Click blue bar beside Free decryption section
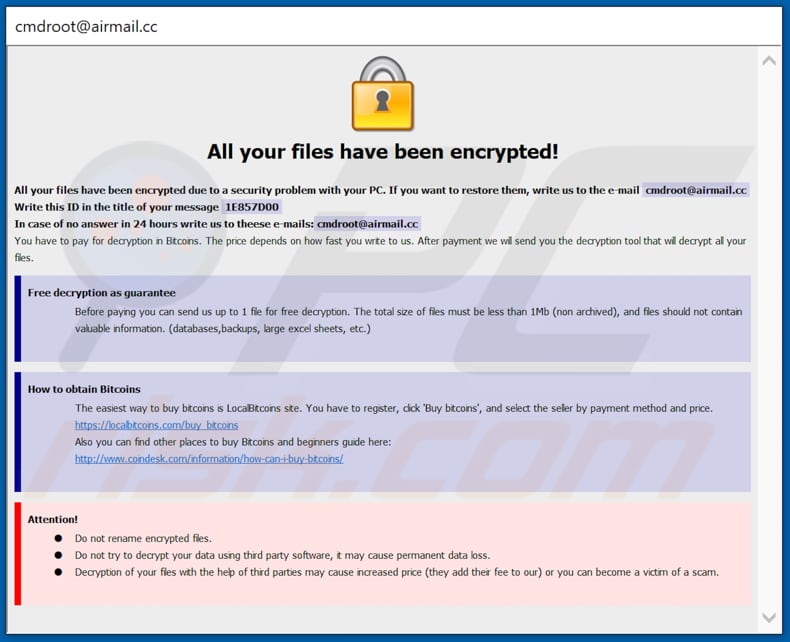Image resolution: width=790 pixels, height=642 pixels. 17,318
